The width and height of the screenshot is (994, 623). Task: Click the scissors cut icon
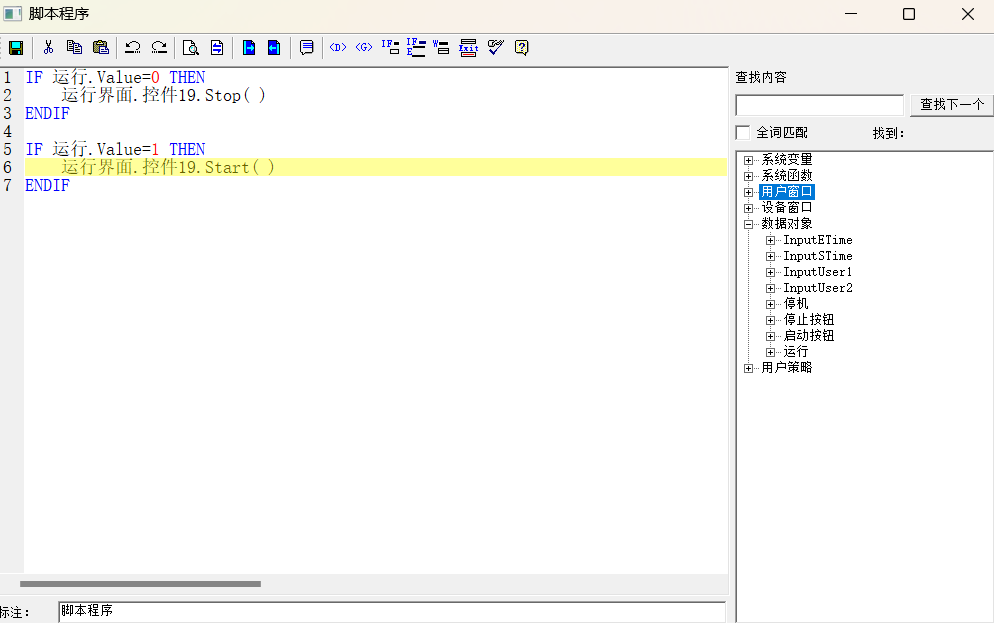pos(48,47)
